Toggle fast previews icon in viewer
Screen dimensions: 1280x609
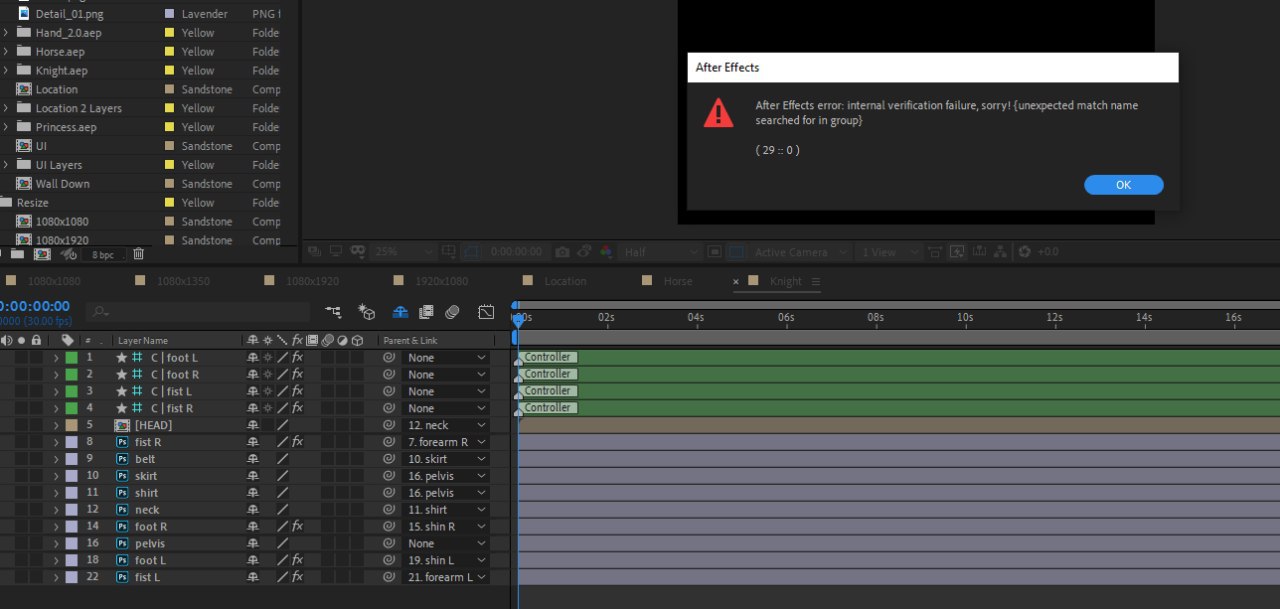pos(957,252)
